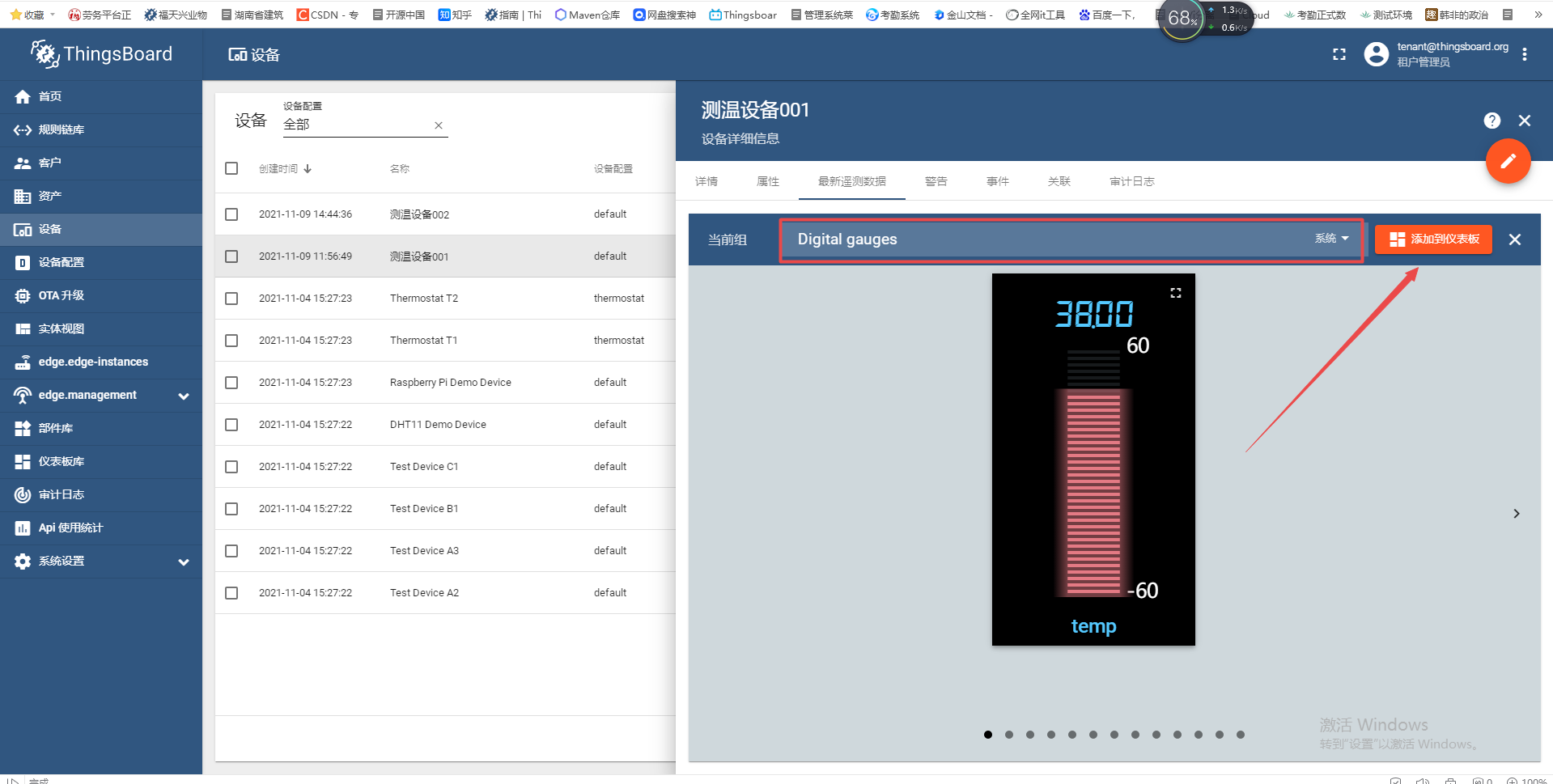The height and width of the screenshot is (784, 1553).
Task: Check the checkbox for Thermostat T2
Action: pyautogui.click(x=231, y=298)
